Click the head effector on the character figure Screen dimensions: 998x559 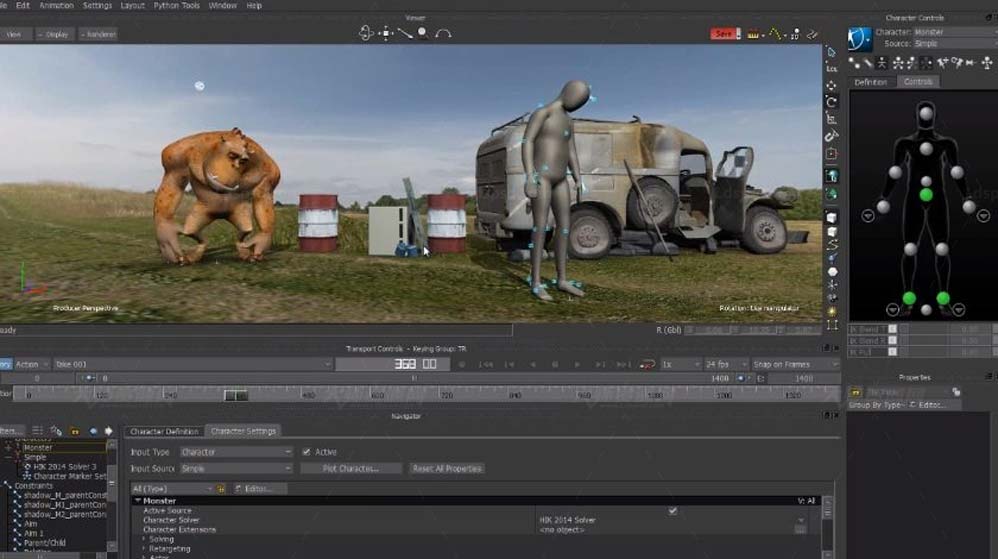coord(926,113)
